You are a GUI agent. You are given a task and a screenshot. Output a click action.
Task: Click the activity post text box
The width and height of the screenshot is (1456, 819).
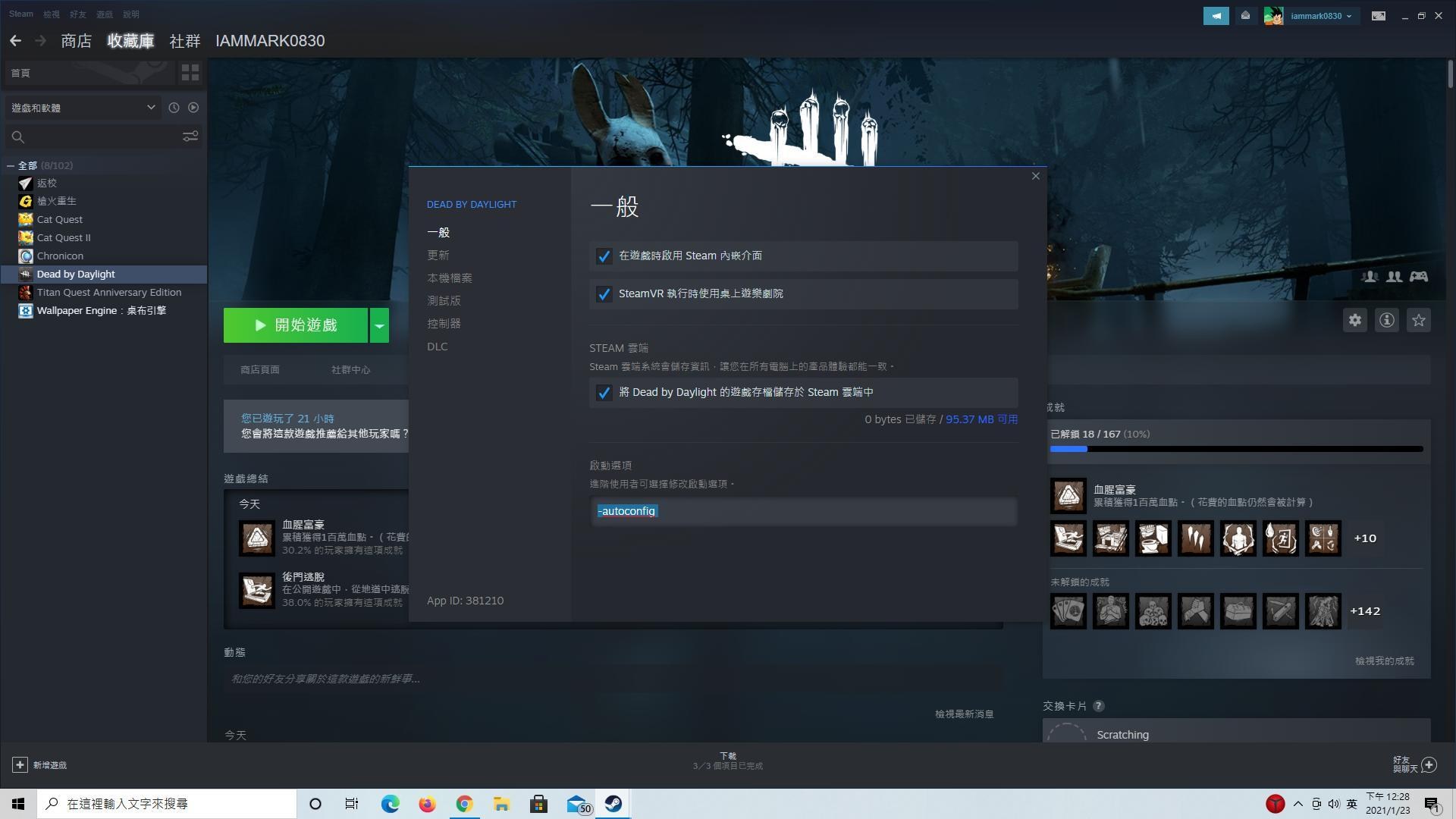point(613,679)
